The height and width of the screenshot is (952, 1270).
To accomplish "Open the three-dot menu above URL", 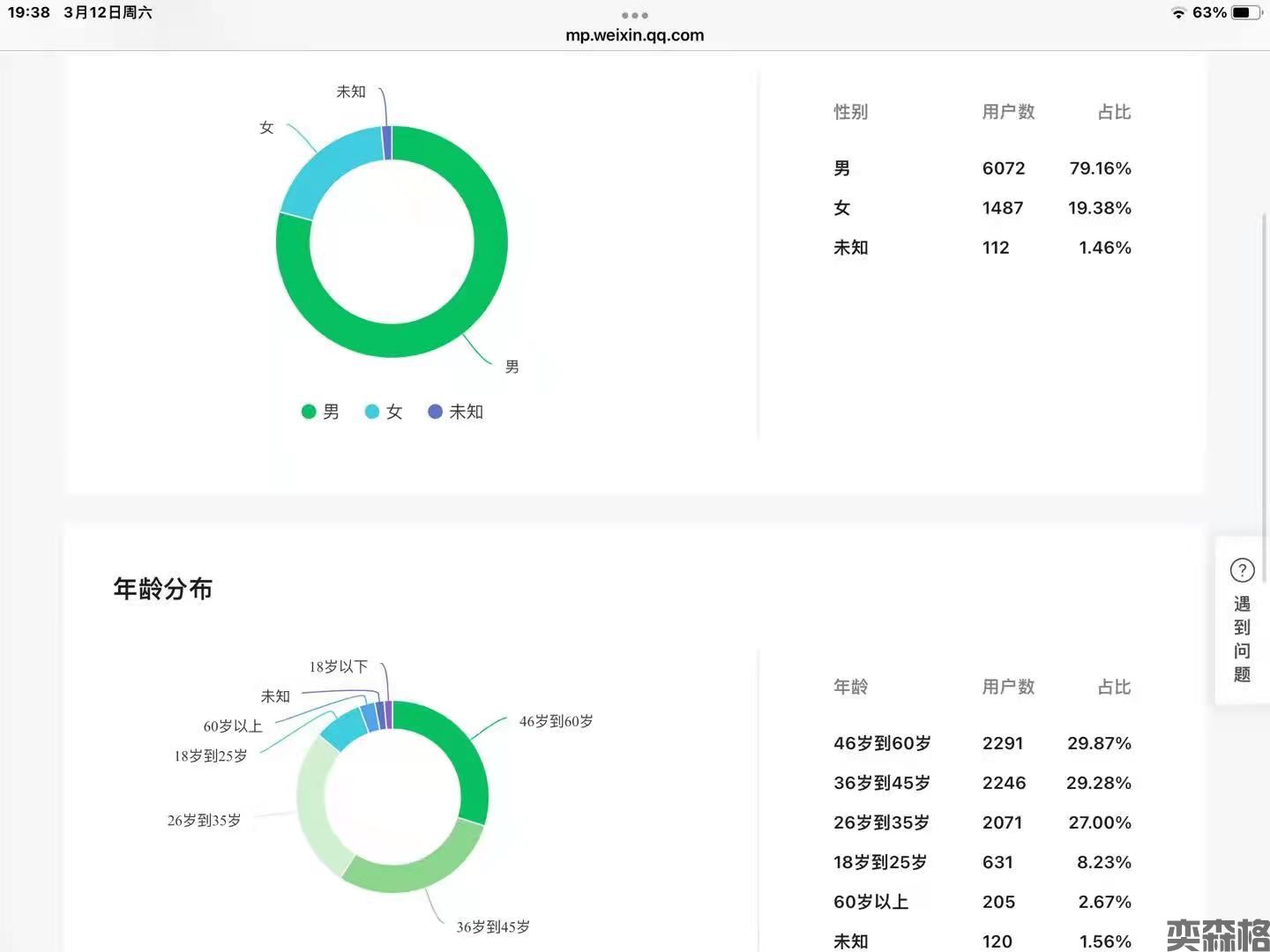I will coord(634,15).
